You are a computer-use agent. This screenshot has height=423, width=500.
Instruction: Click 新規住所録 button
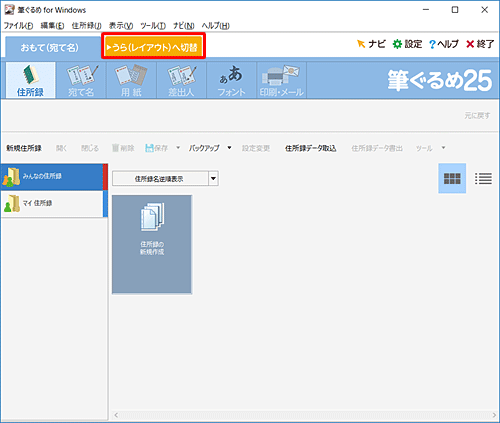tap(24, 148)
